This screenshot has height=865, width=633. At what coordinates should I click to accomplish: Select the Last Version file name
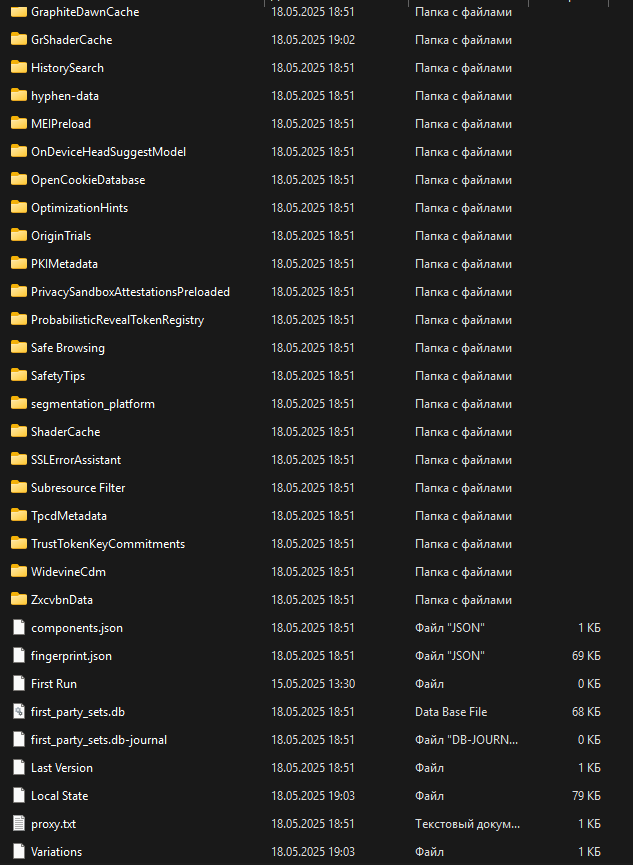(x=61, y=768)
